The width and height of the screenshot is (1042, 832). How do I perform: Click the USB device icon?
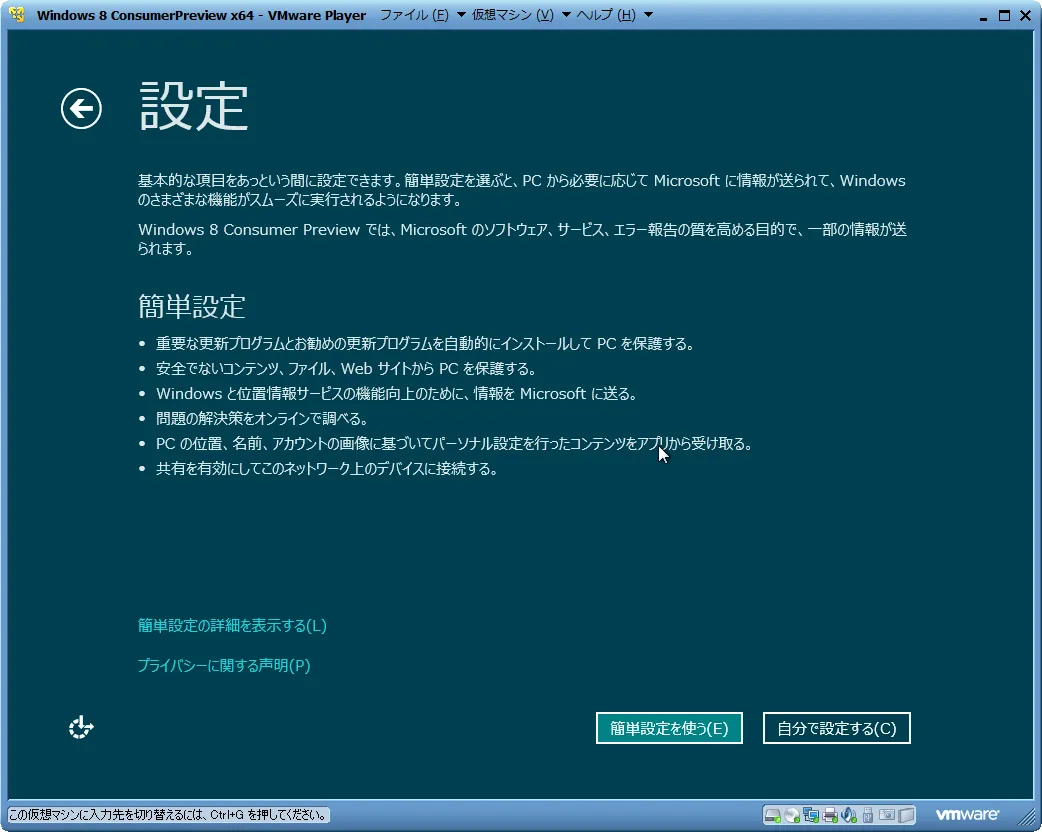[868, 815]
